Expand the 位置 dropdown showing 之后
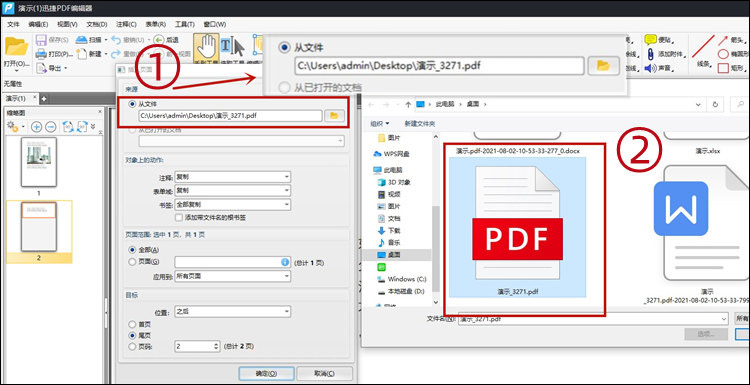Viewport: 750px width, 385px height. point(232,312)
